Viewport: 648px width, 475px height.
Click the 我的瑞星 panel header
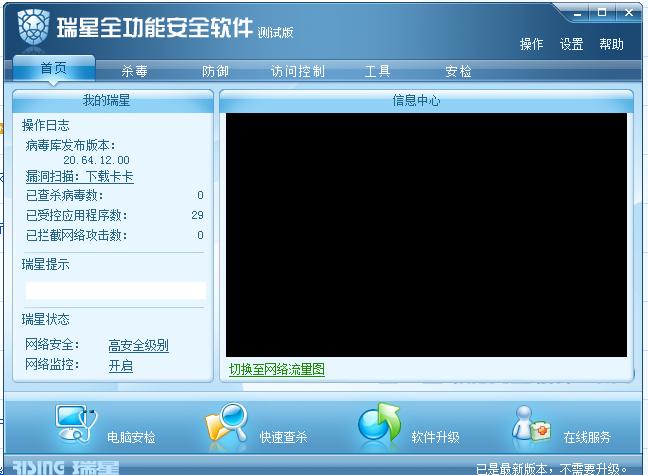tap(112, 100)
